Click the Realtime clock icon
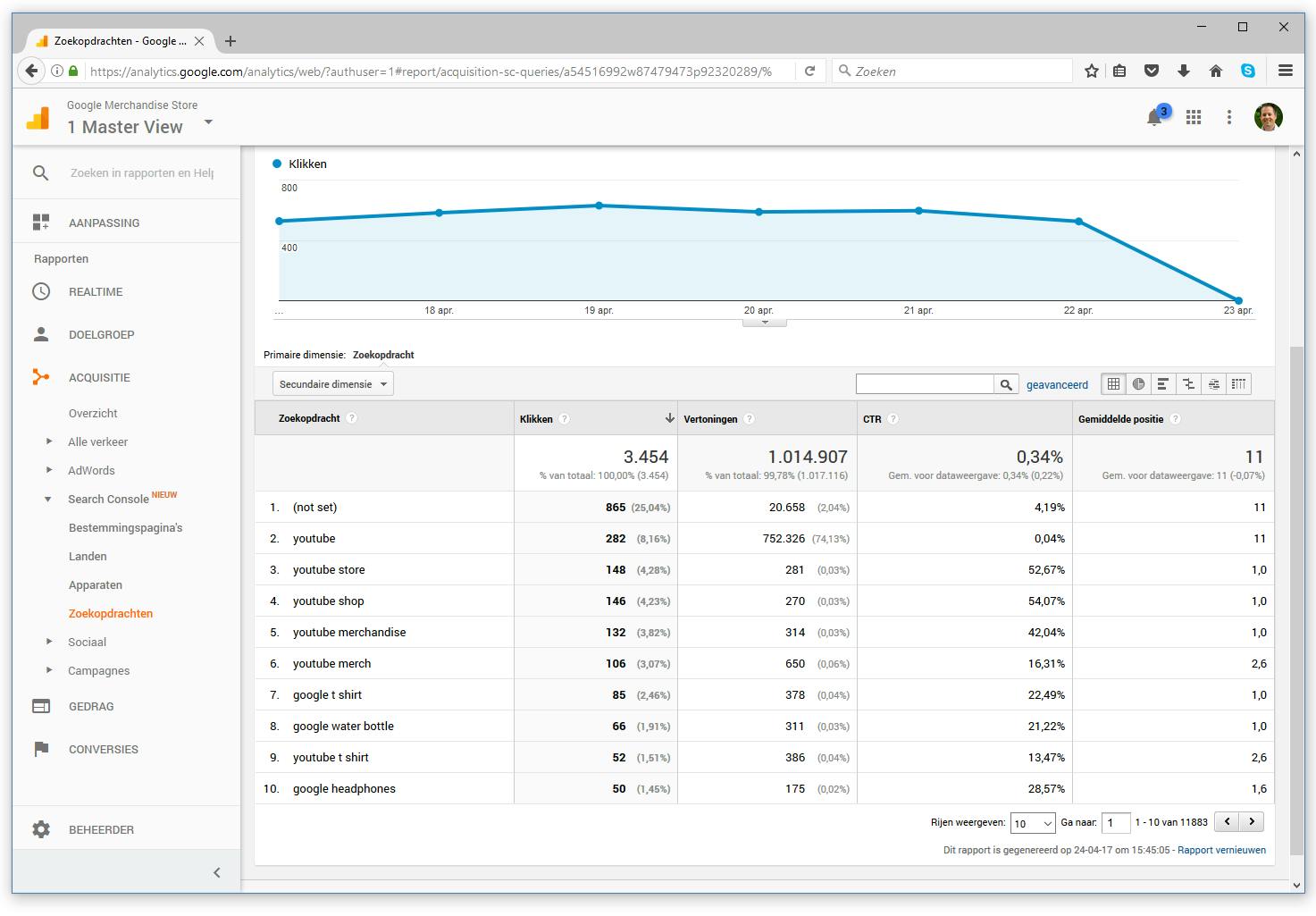 41,291
